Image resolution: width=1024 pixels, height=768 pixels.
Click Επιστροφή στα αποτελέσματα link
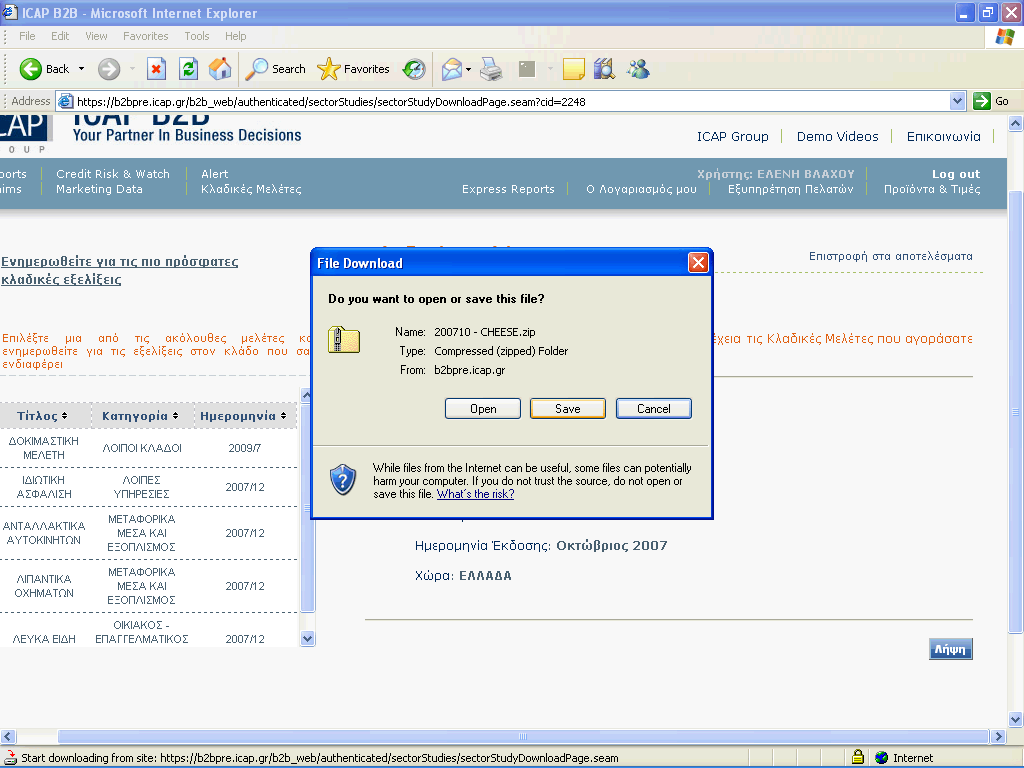[x=890, y=256]
